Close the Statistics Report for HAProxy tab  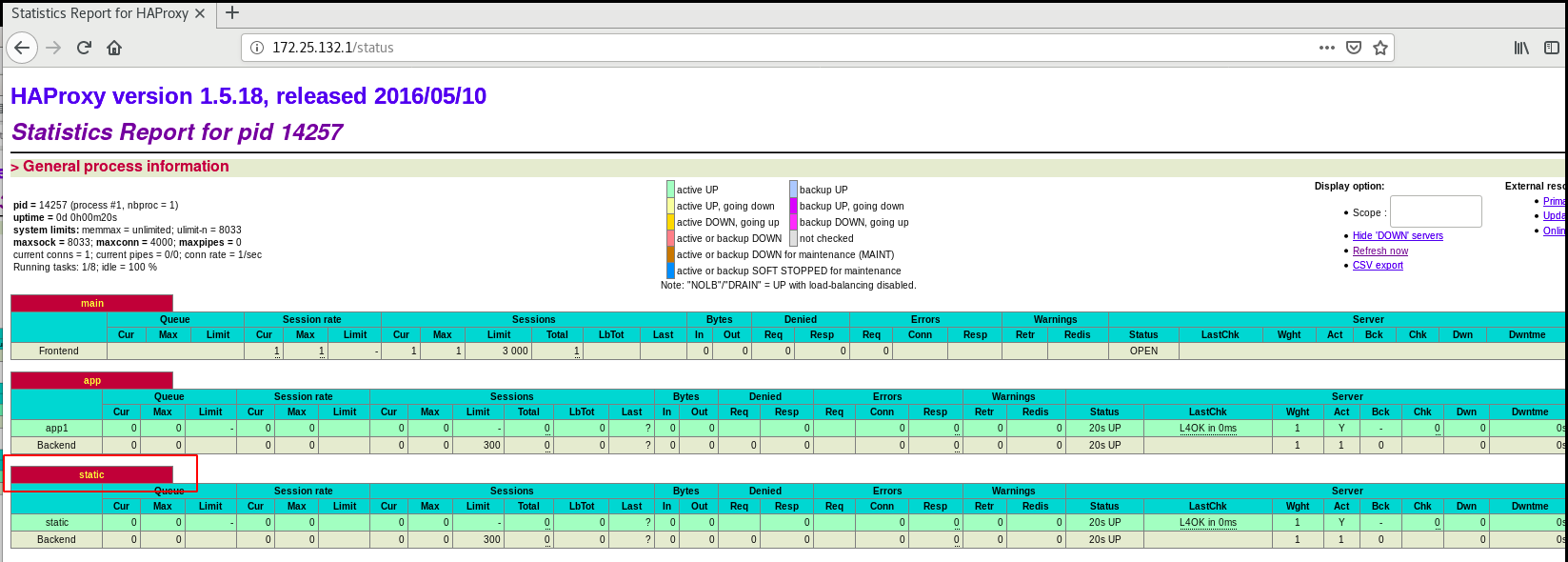click(200, 13)
